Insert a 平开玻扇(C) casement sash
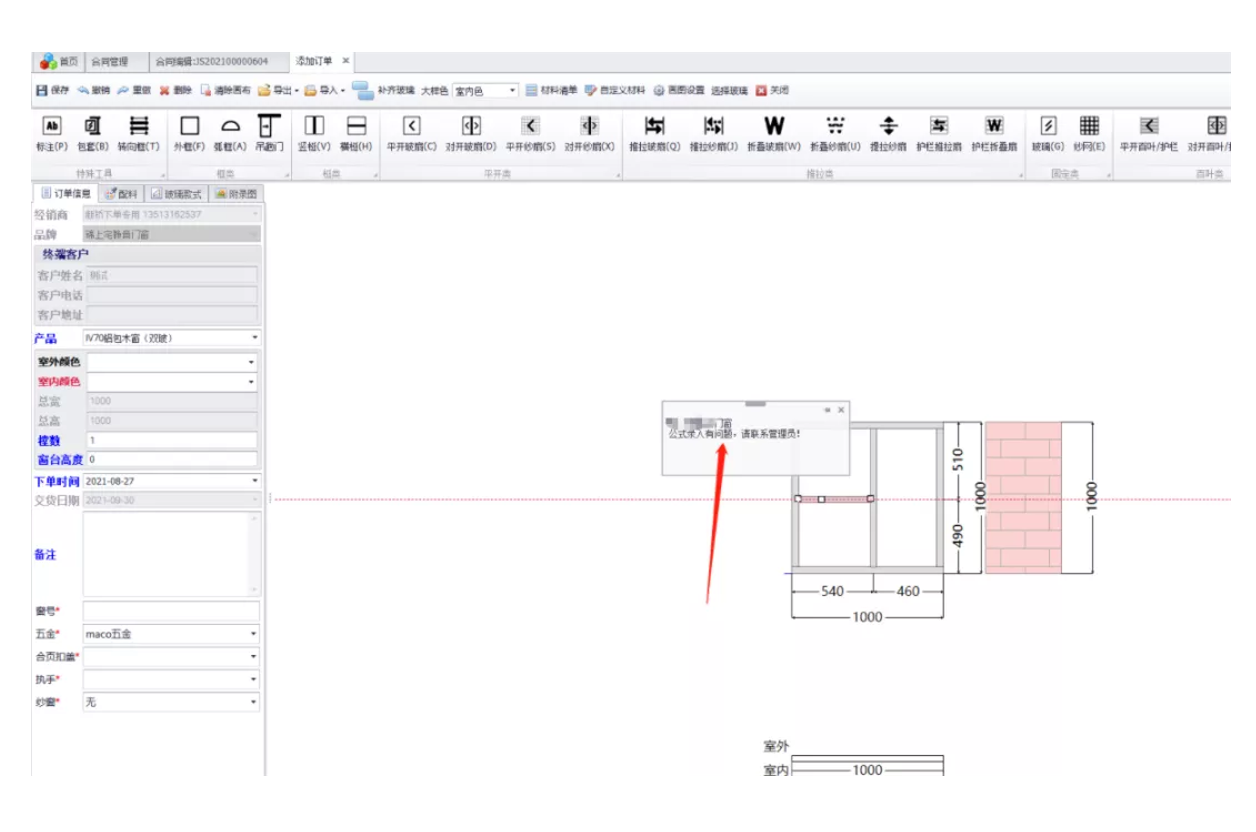1256x832 pixels. point(411,133)
